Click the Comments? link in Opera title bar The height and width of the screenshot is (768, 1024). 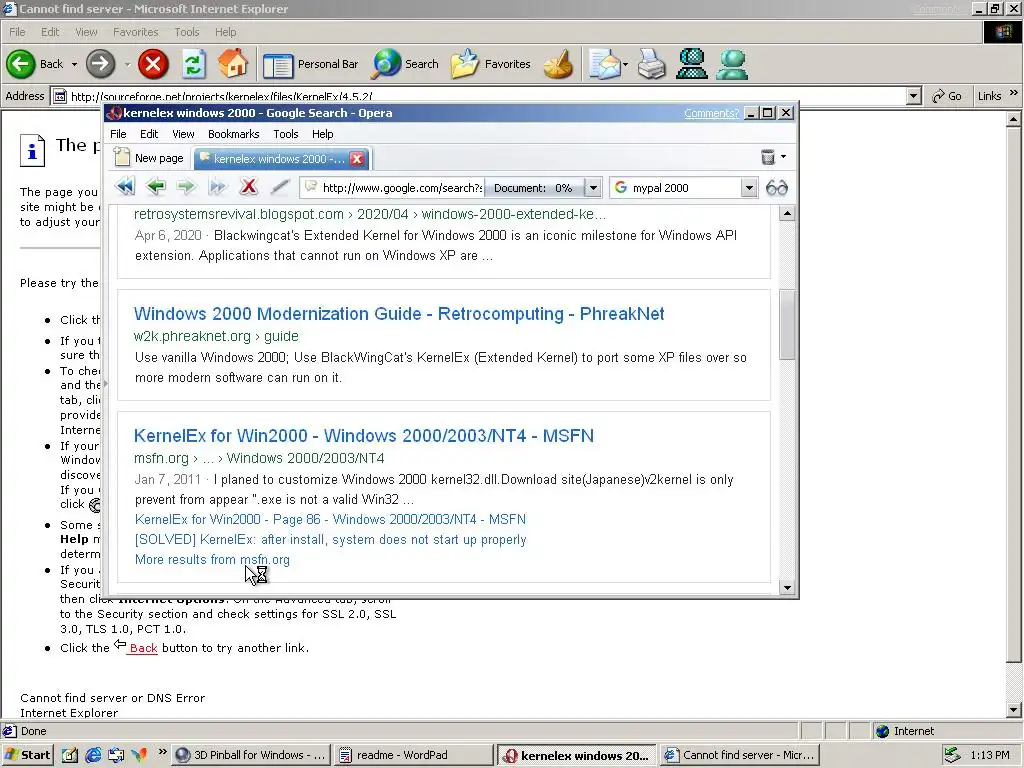coord(712,113)
